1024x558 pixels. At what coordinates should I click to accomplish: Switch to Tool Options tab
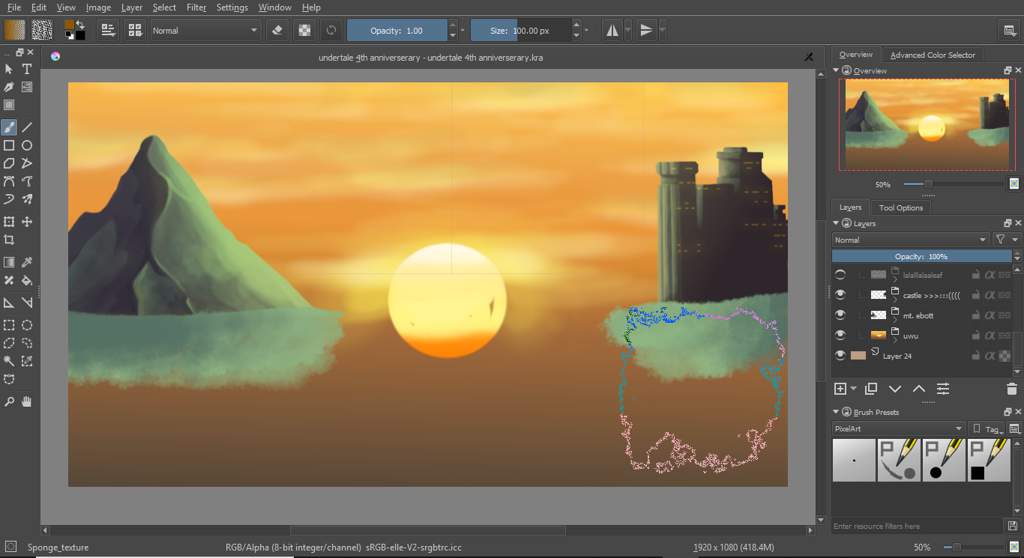click(901, 208)
